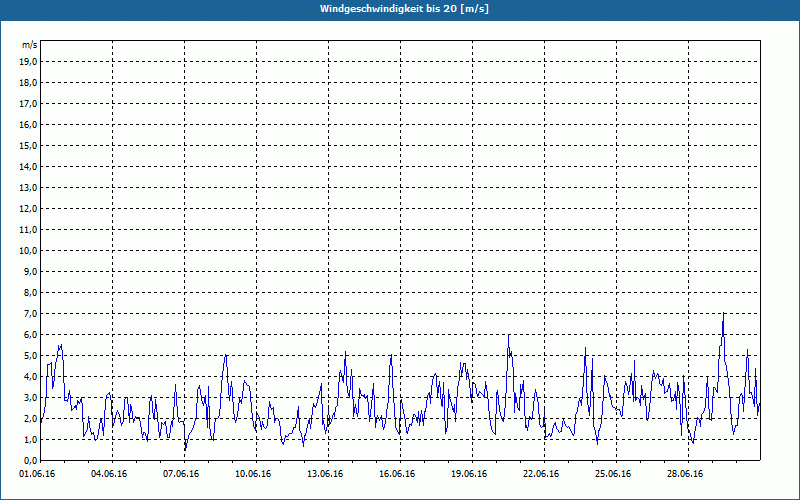Select the 10,0 y-axis label
800x500 pixels.
tap(29, 251)
